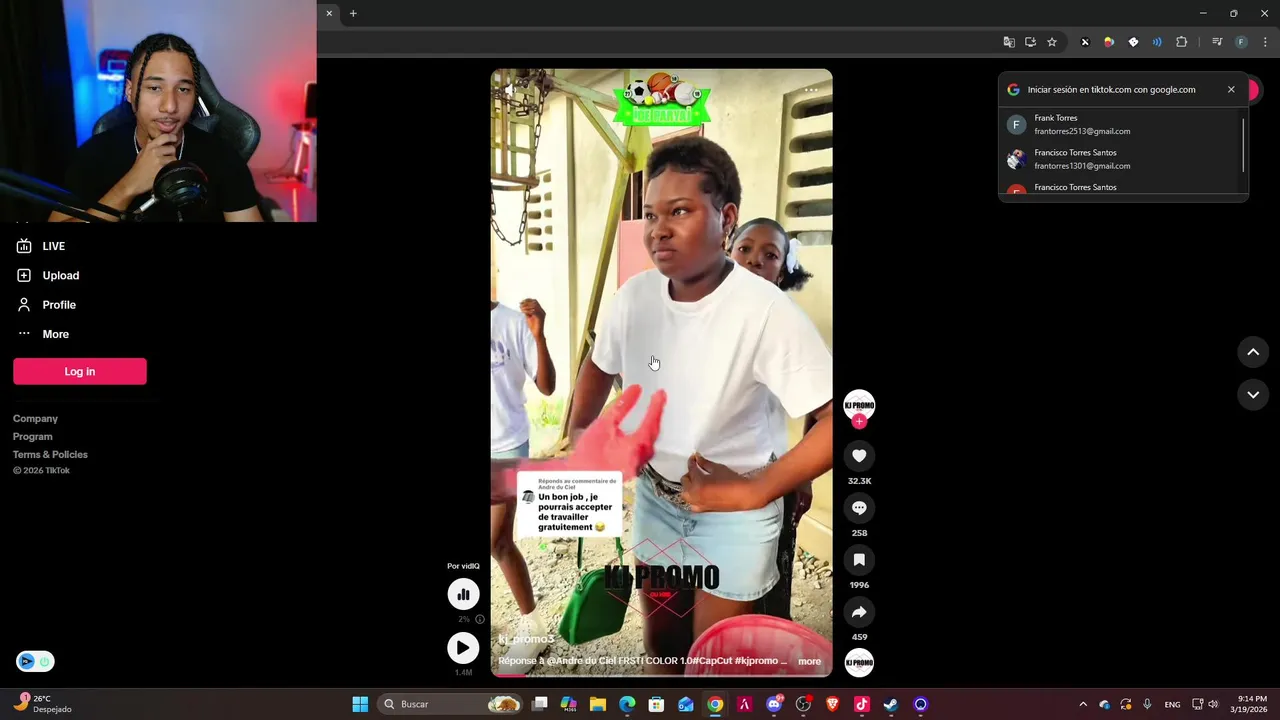
Task: Click the video progress bar
Action: pyautogui.click(x=661, y=675)
